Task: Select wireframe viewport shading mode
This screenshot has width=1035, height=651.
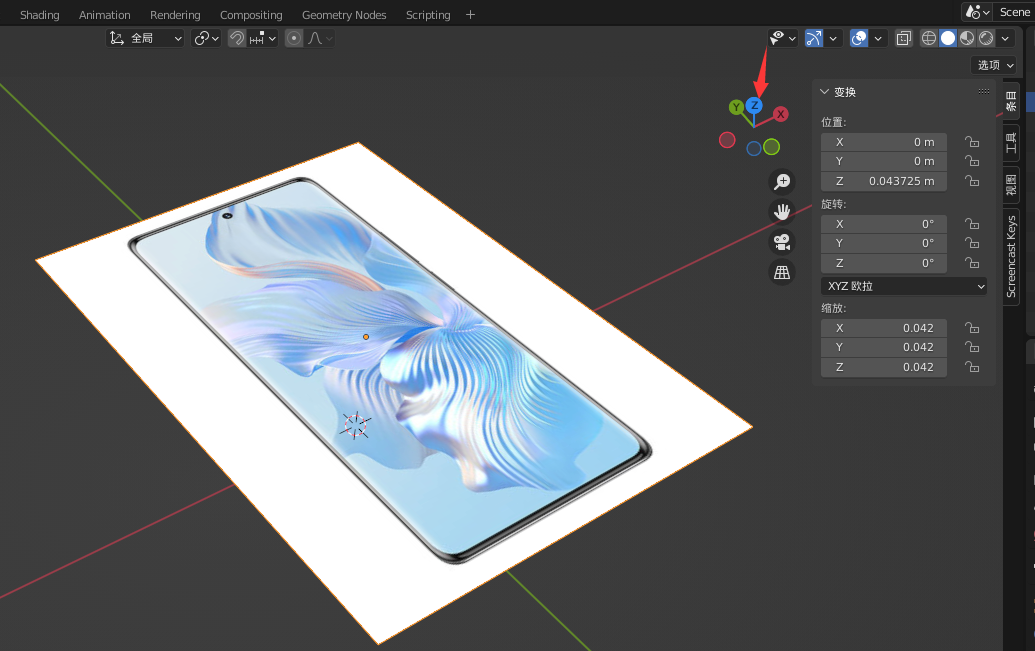Action: click(x=929, y=39)
